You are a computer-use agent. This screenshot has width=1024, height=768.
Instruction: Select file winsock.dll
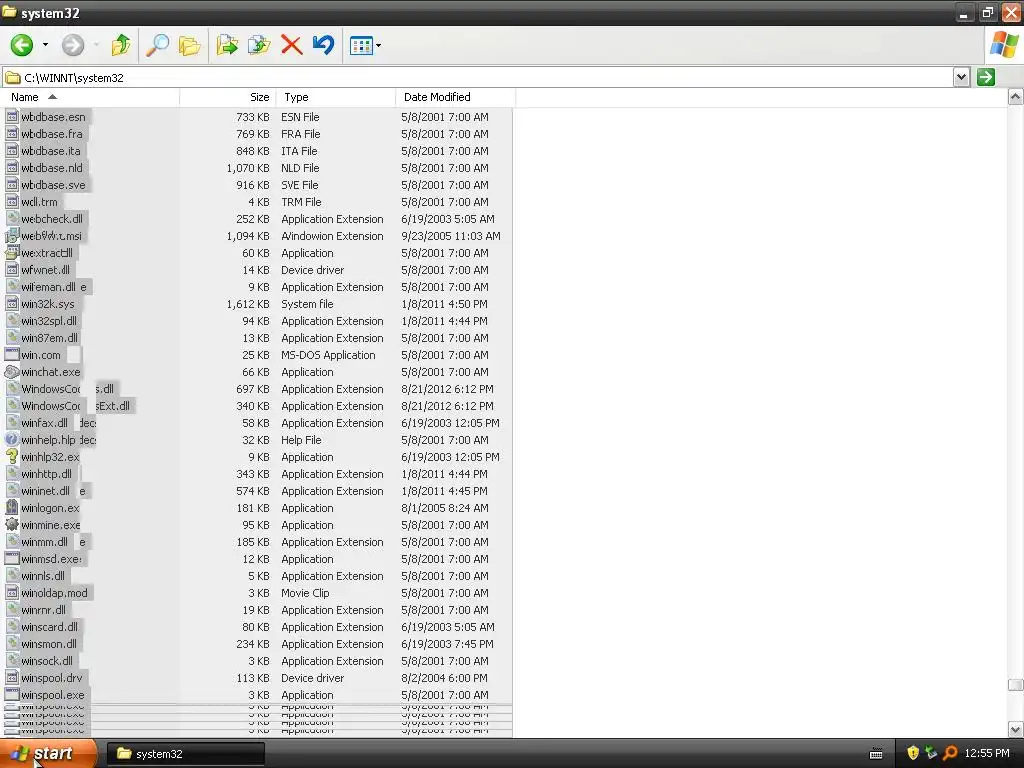pos(47,661)
